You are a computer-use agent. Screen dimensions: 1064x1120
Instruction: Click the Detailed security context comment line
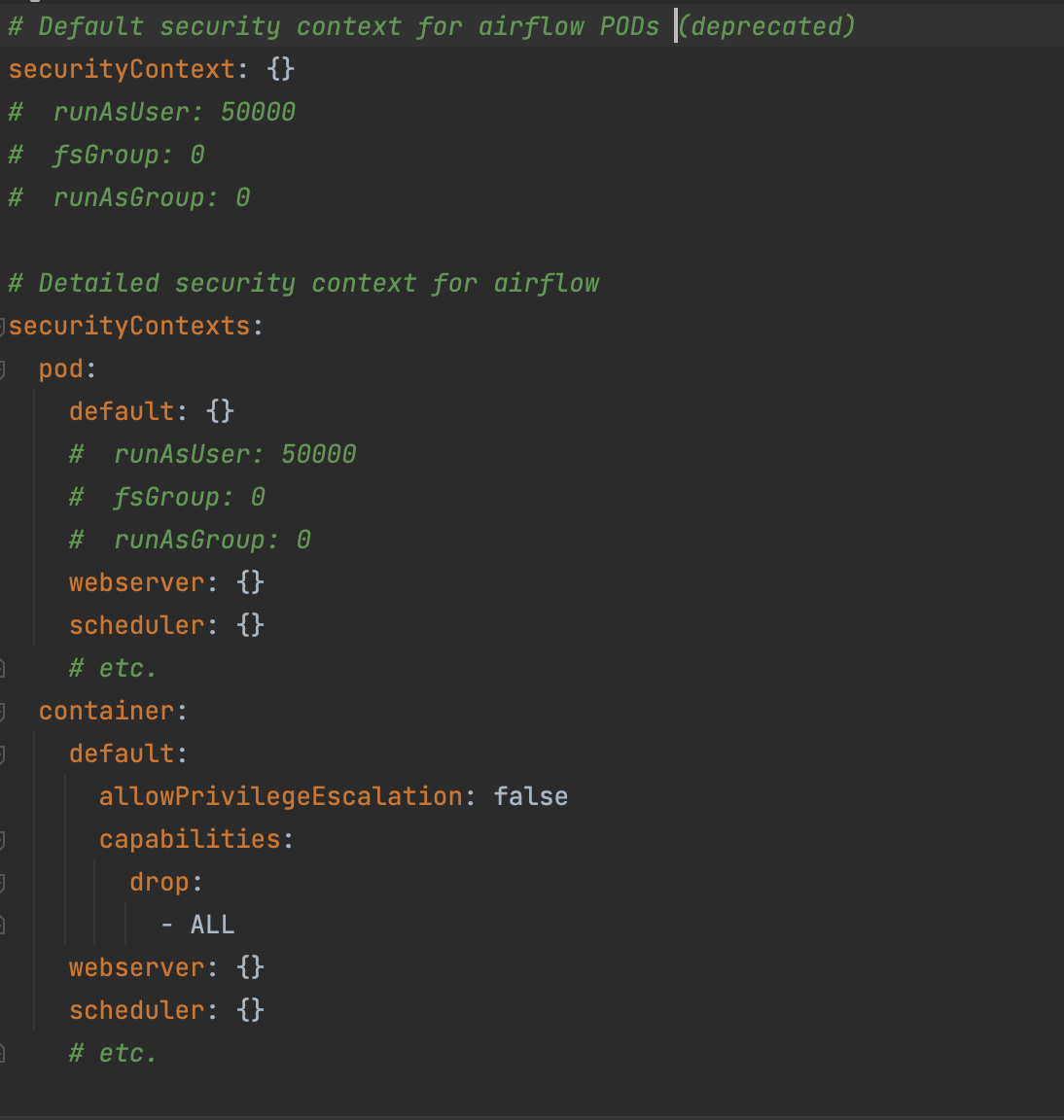click(x=302, y=282)
